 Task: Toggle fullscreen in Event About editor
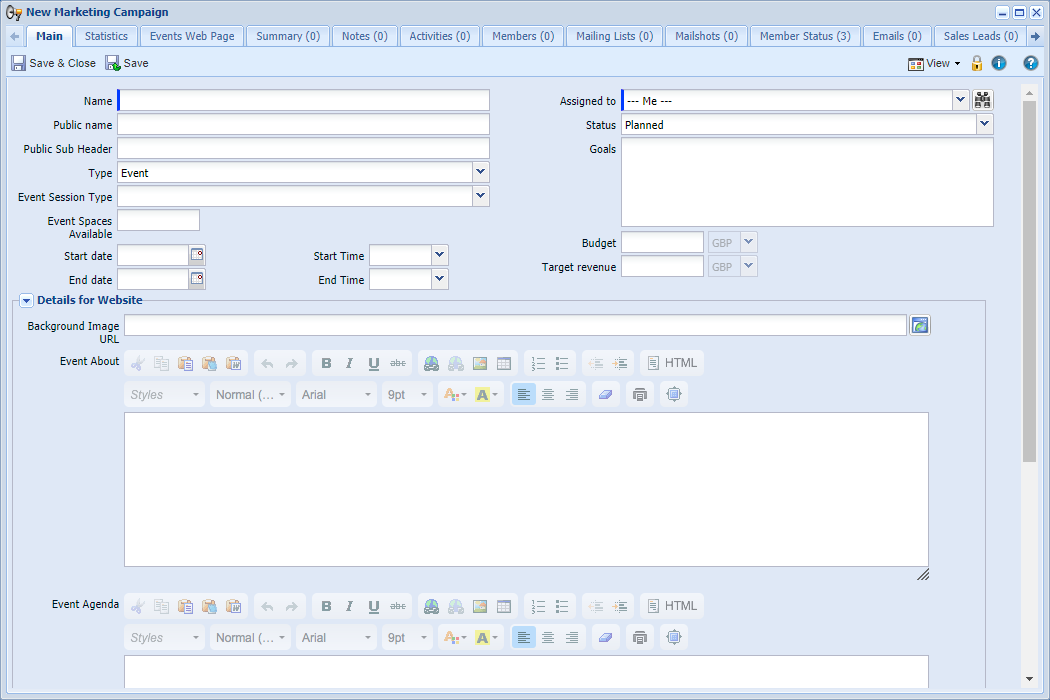pos(674,395)
